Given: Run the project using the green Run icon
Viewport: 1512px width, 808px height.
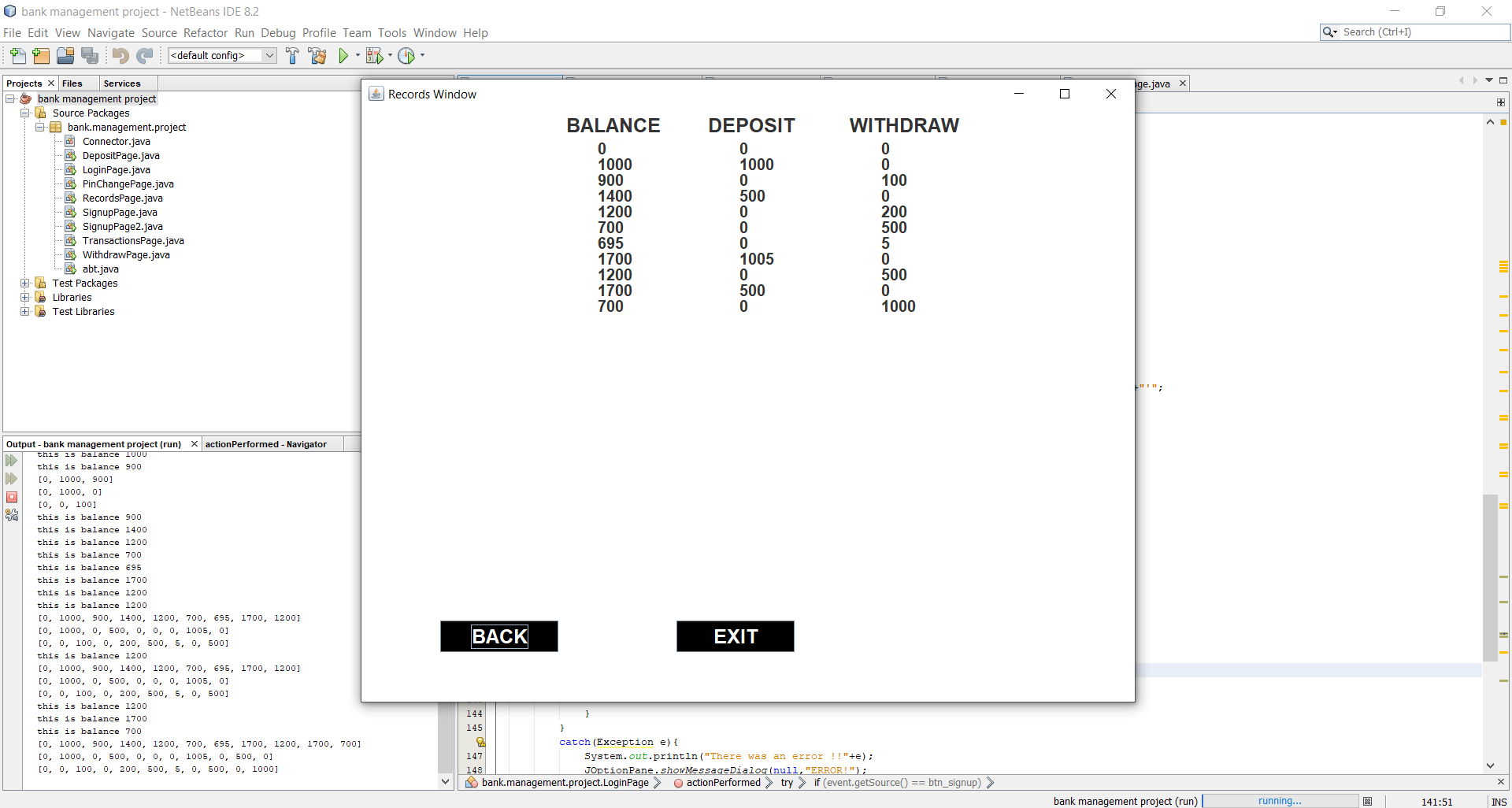Looking at the screenshot, I should (x=344, y=55).
